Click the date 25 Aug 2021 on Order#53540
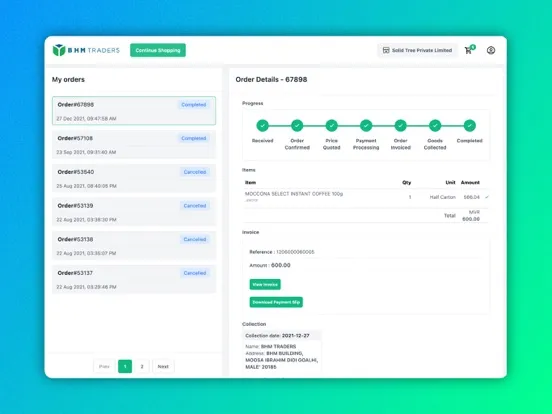This screenshot has width=552, height=414. (87, 186)
